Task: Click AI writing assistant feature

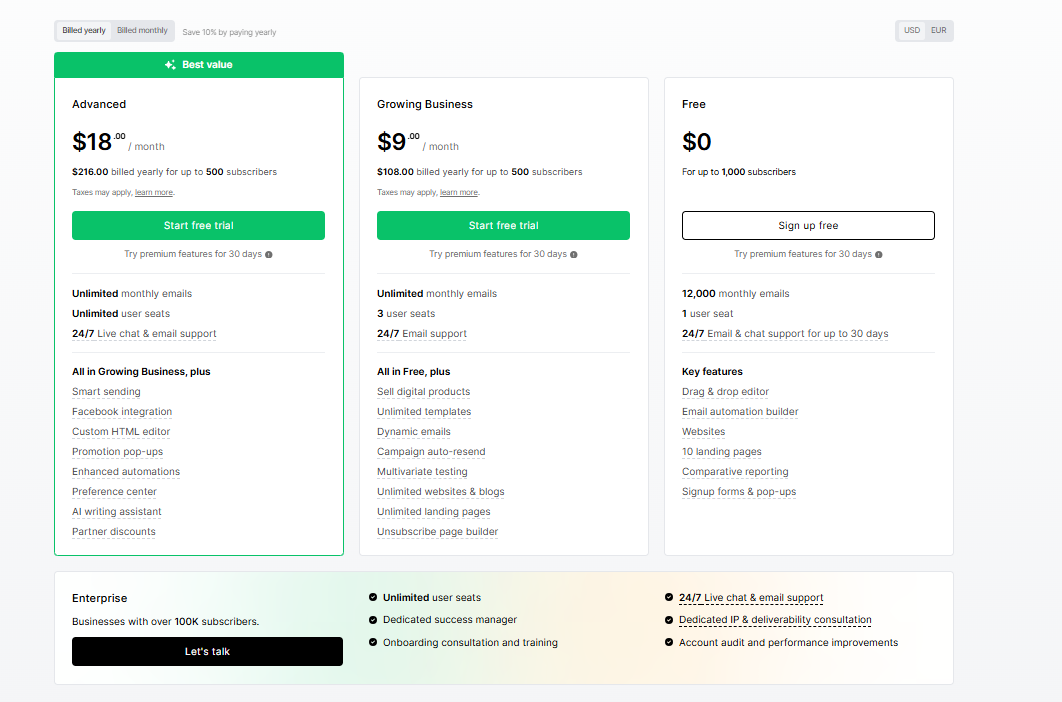Action: [x=116, y=512]
